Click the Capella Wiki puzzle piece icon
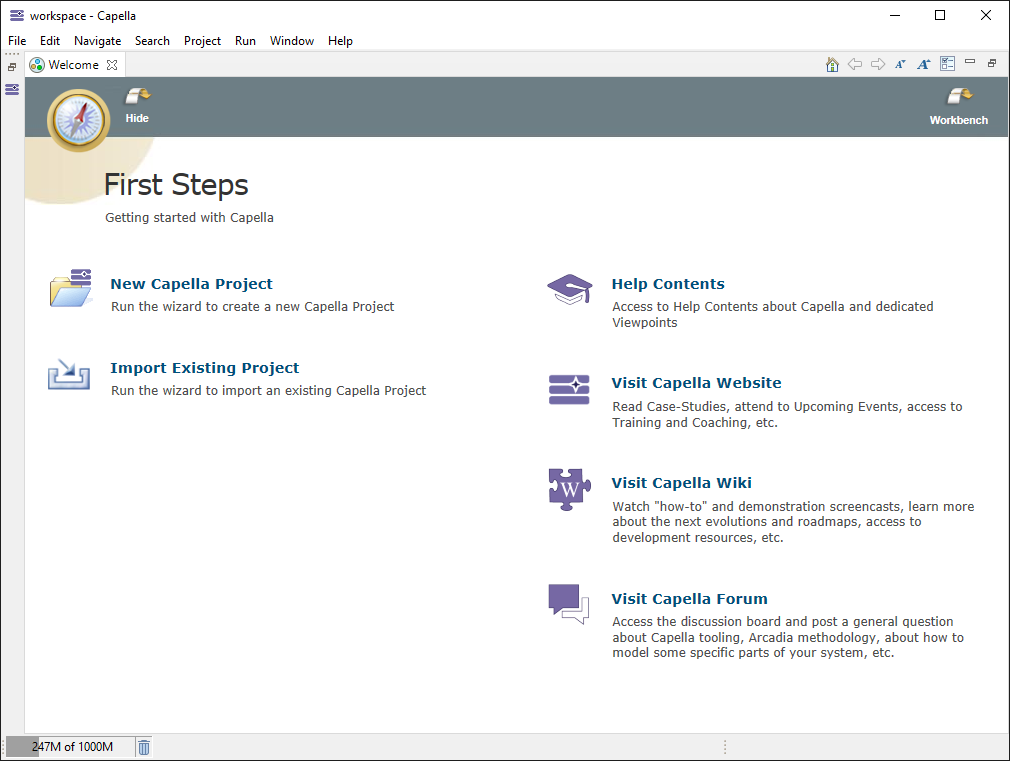The width and height of the screenshot is (1010, 761). coord(569,489)
